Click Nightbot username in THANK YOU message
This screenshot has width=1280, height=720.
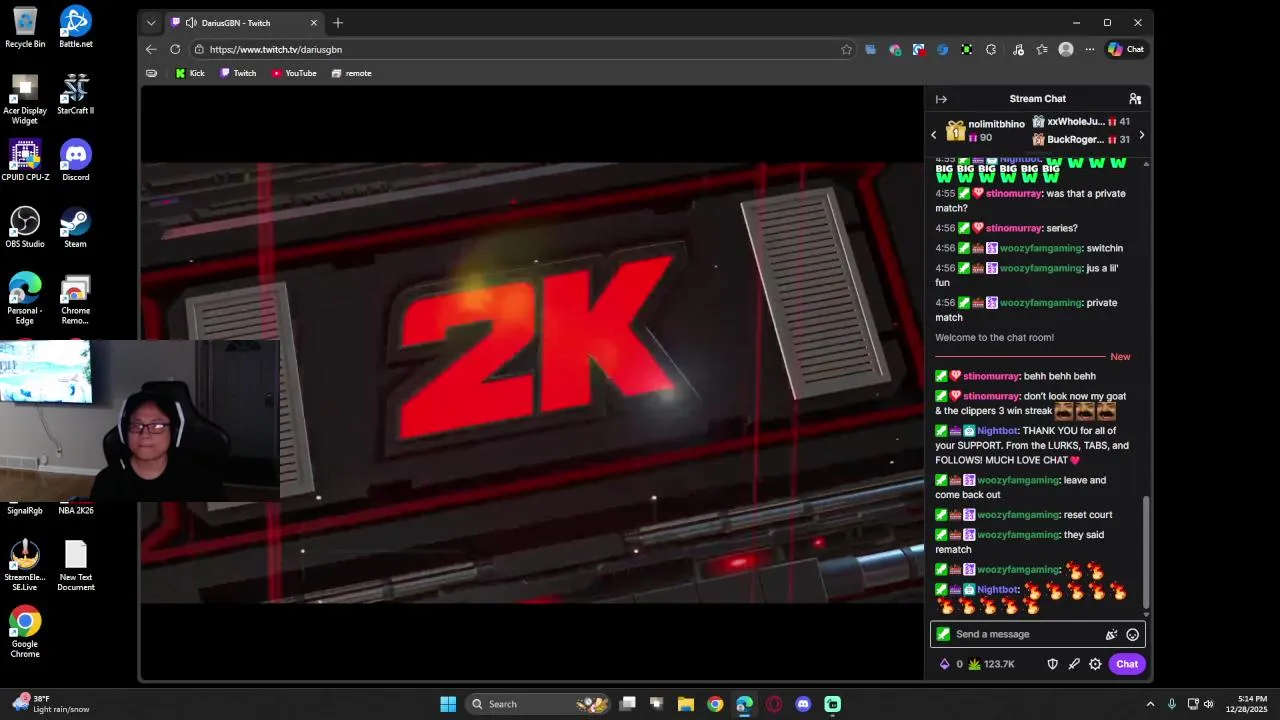997,431
